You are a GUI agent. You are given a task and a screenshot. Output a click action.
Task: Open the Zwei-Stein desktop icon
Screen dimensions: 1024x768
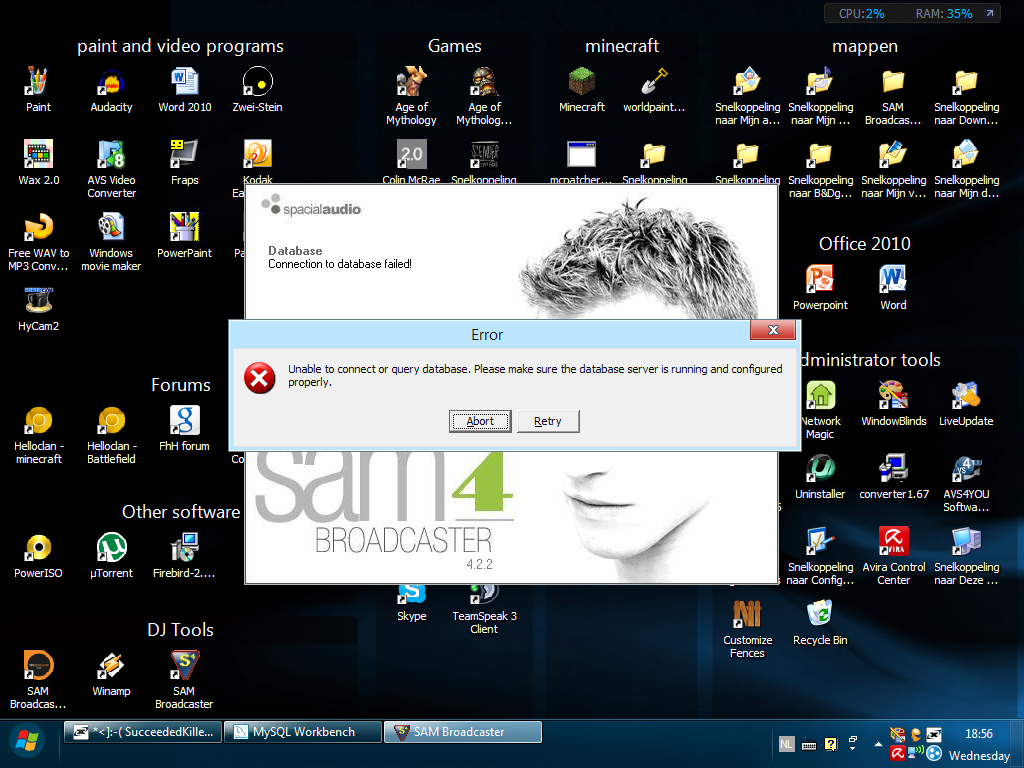click(x=257, y=90)
